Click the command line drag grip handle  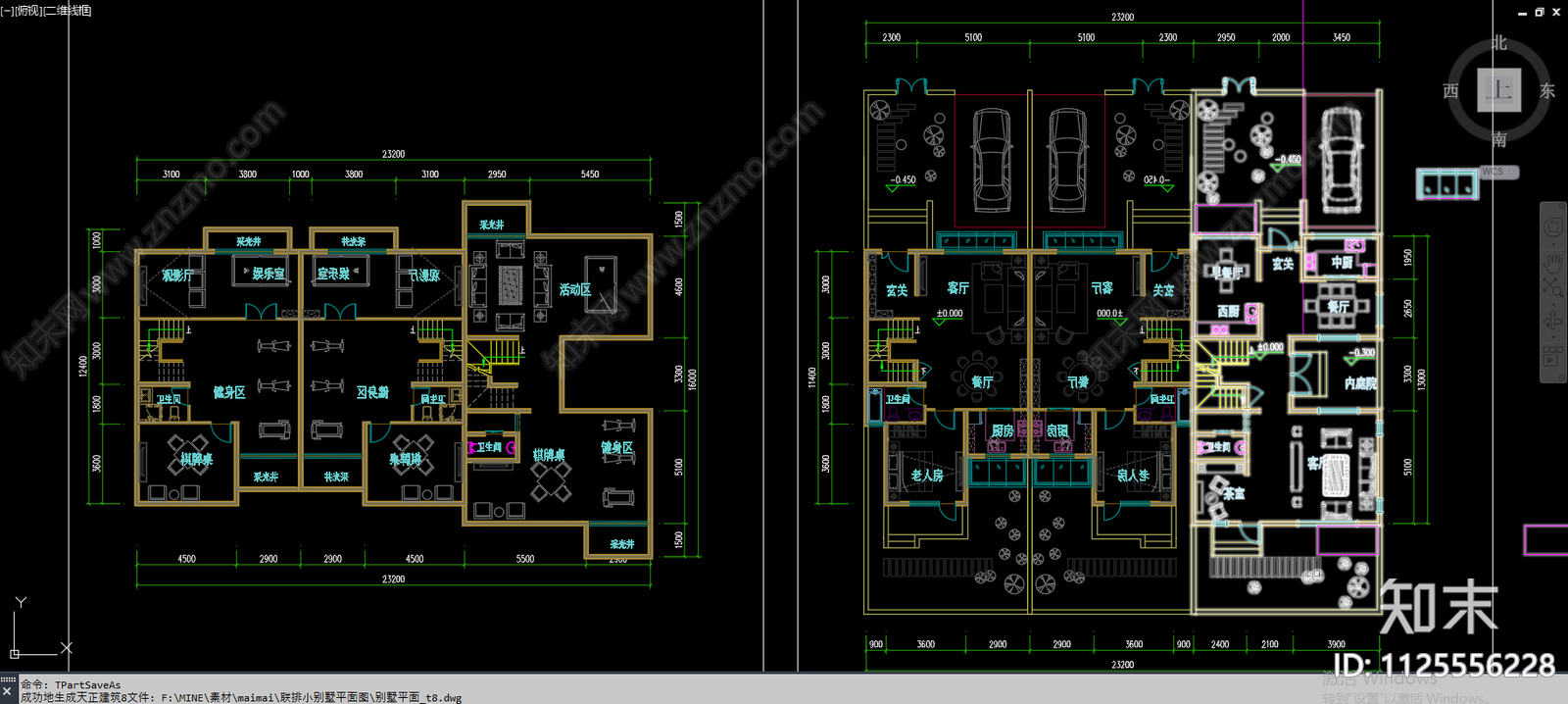[8, 679]
